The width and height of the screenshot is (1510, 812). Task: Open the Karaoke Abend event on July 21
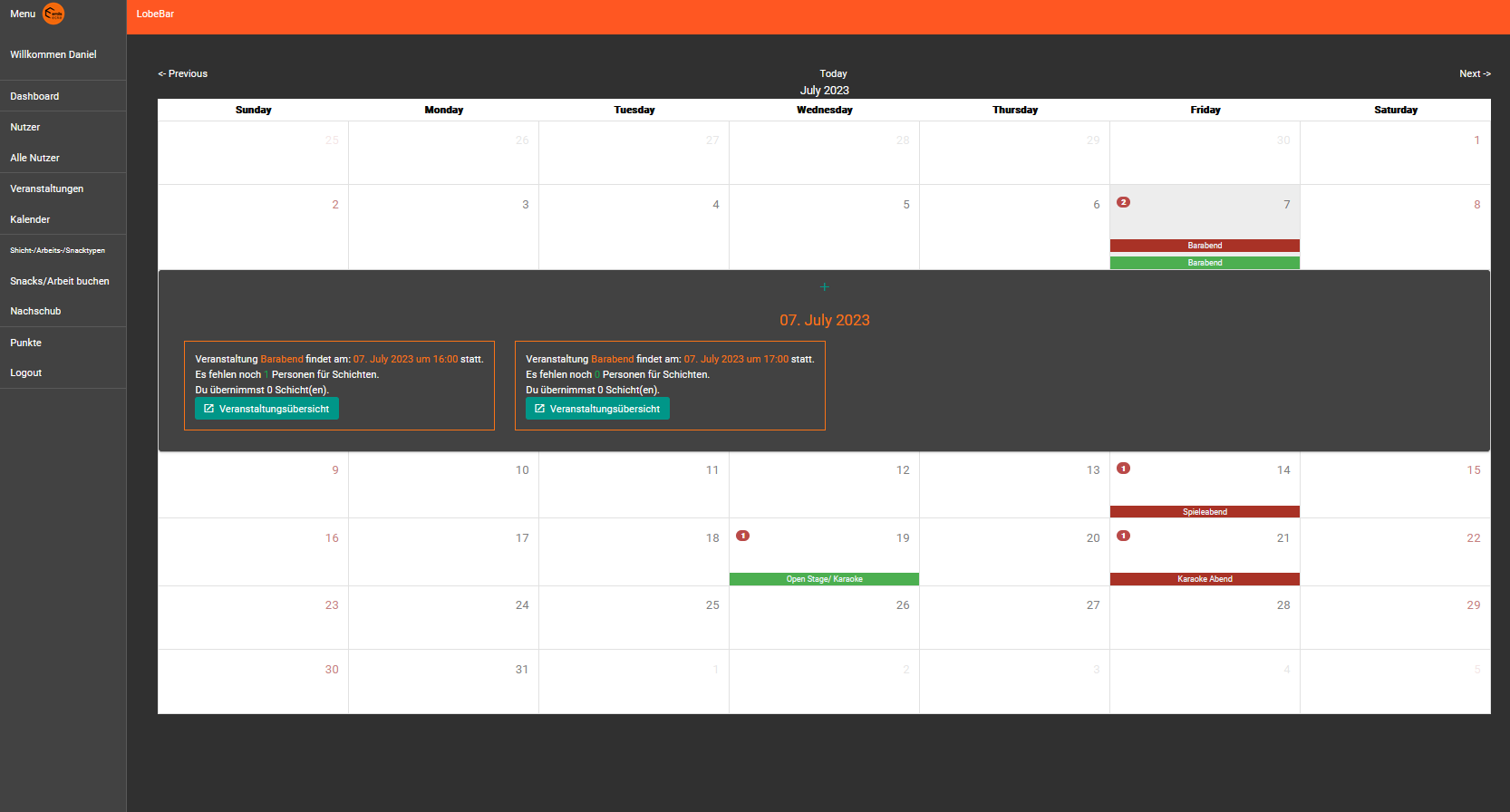(1205, 579)
